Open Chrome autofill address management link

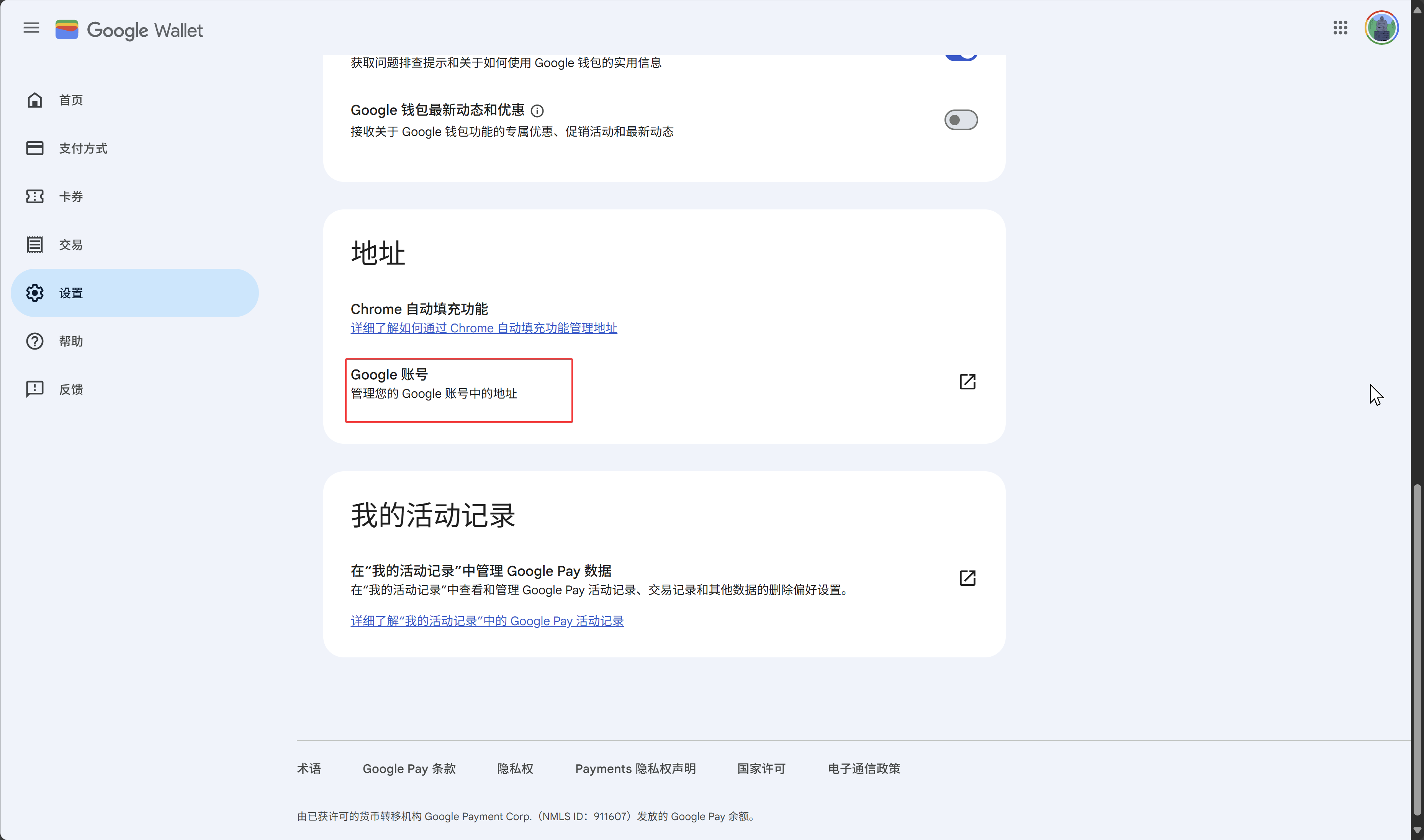coord(483,328)
